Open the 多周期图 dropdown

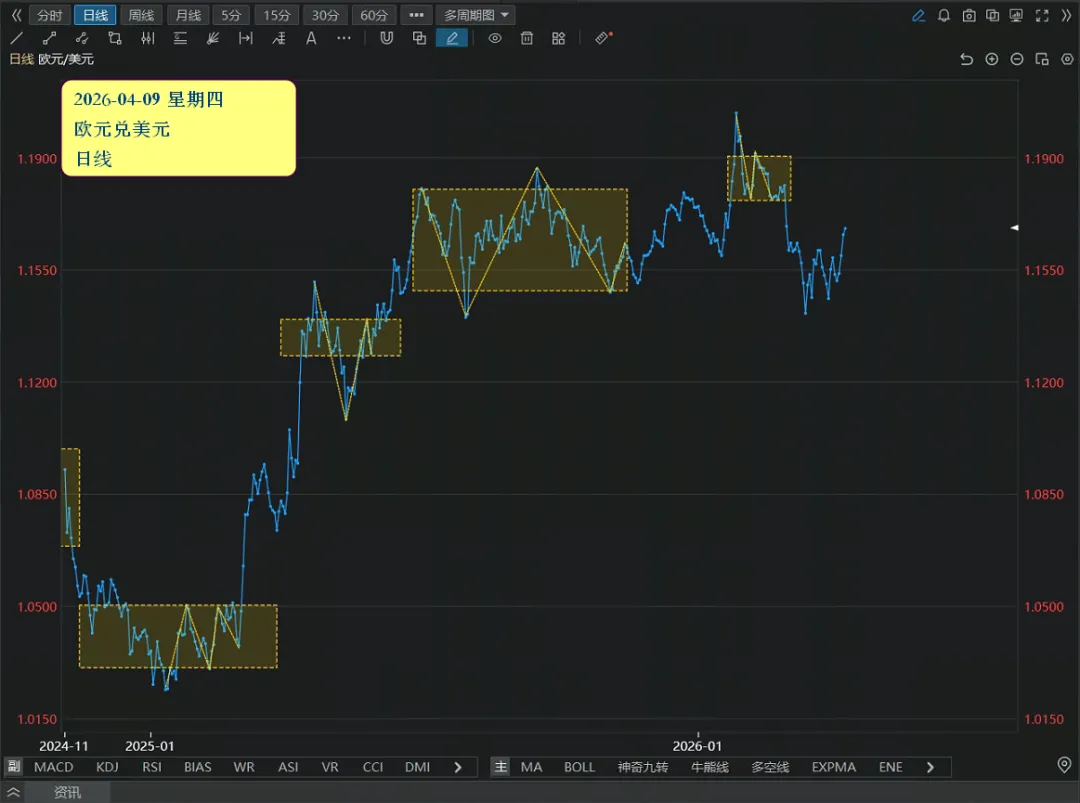pyautogui.click(x=475, y=15)
